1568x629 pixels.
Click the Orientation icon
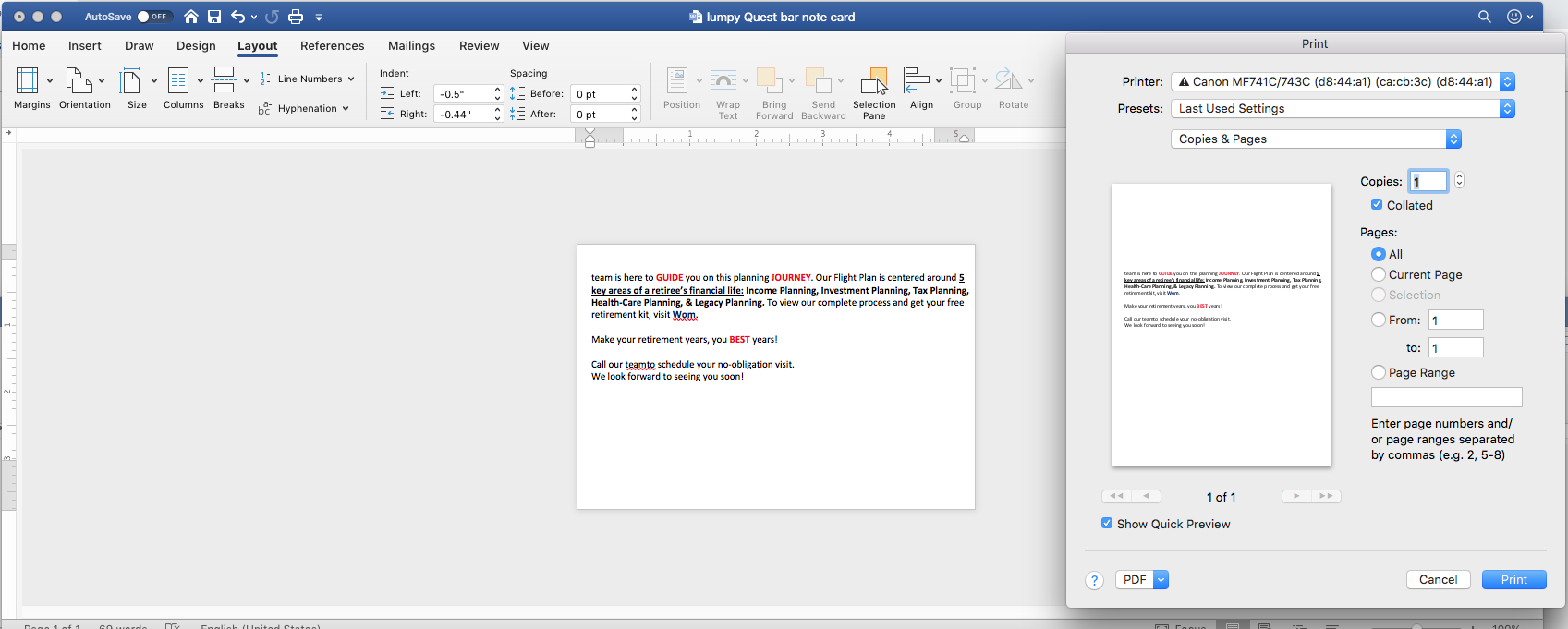[x=79, y=81]
